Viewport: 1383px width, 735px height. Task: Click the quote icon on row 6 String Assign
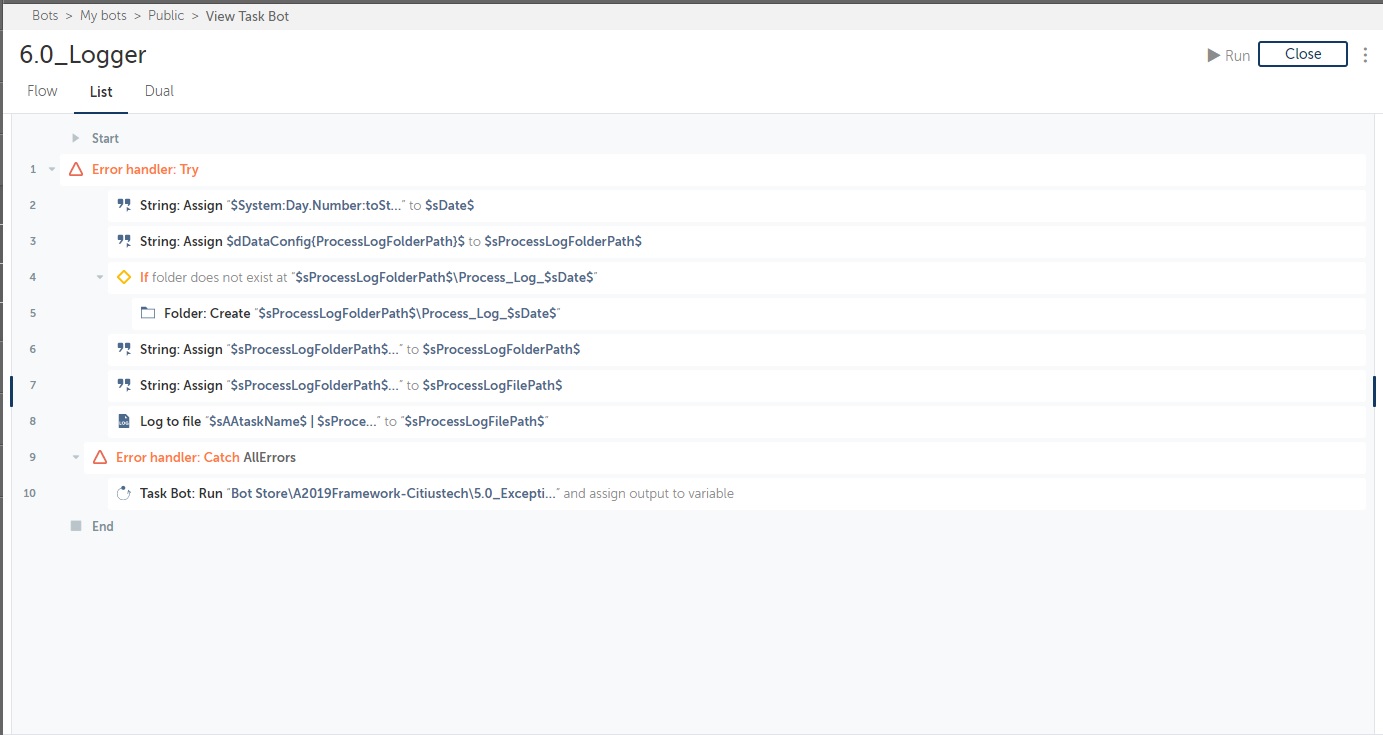point(124,349)
